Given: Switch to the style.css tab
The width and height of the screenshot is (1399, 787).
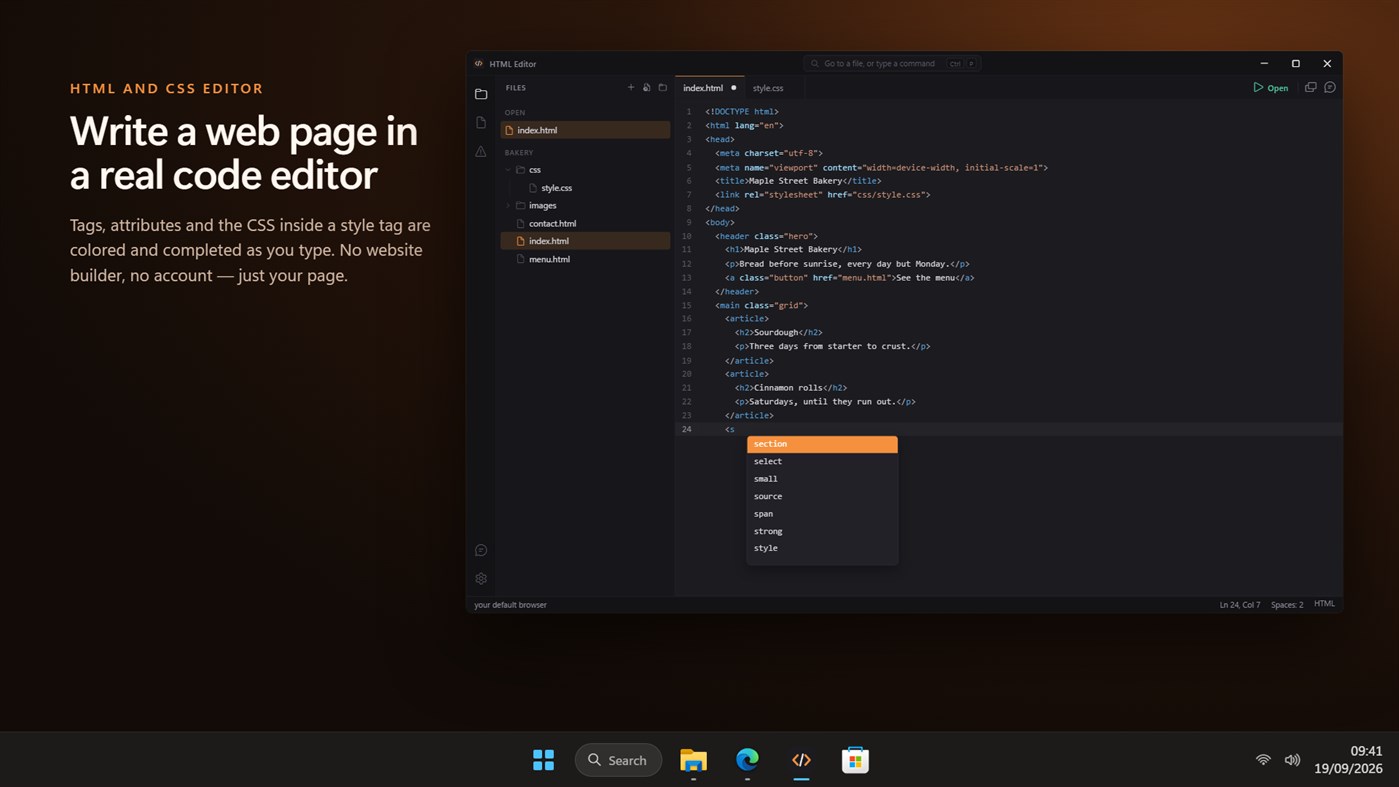Looking at the screenshot, I should 768,88.
